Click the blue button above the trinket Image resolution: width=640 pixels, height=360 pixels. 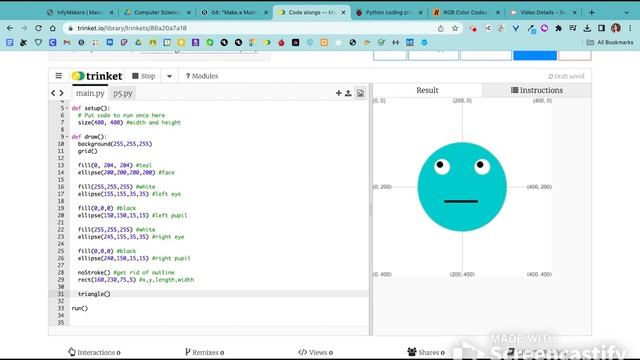[535, 55]
